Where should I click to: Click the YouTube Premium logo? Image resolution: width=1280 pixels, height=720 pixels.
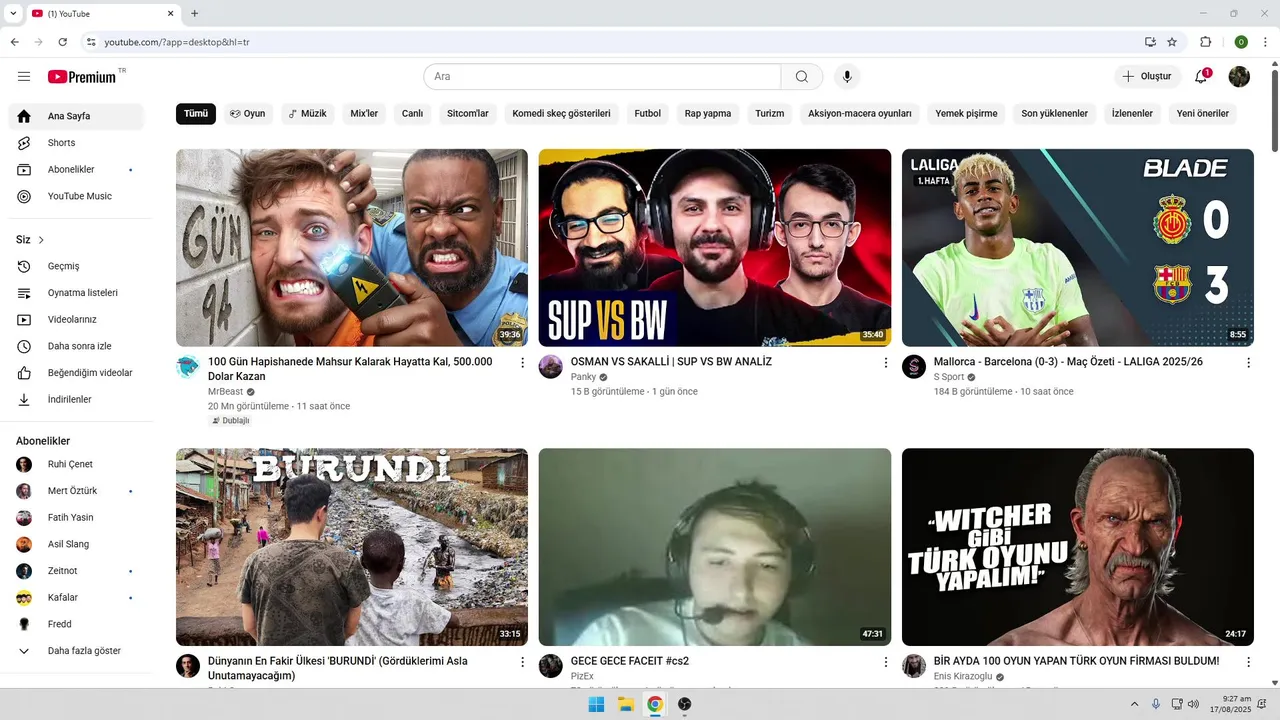coord(82,77)
